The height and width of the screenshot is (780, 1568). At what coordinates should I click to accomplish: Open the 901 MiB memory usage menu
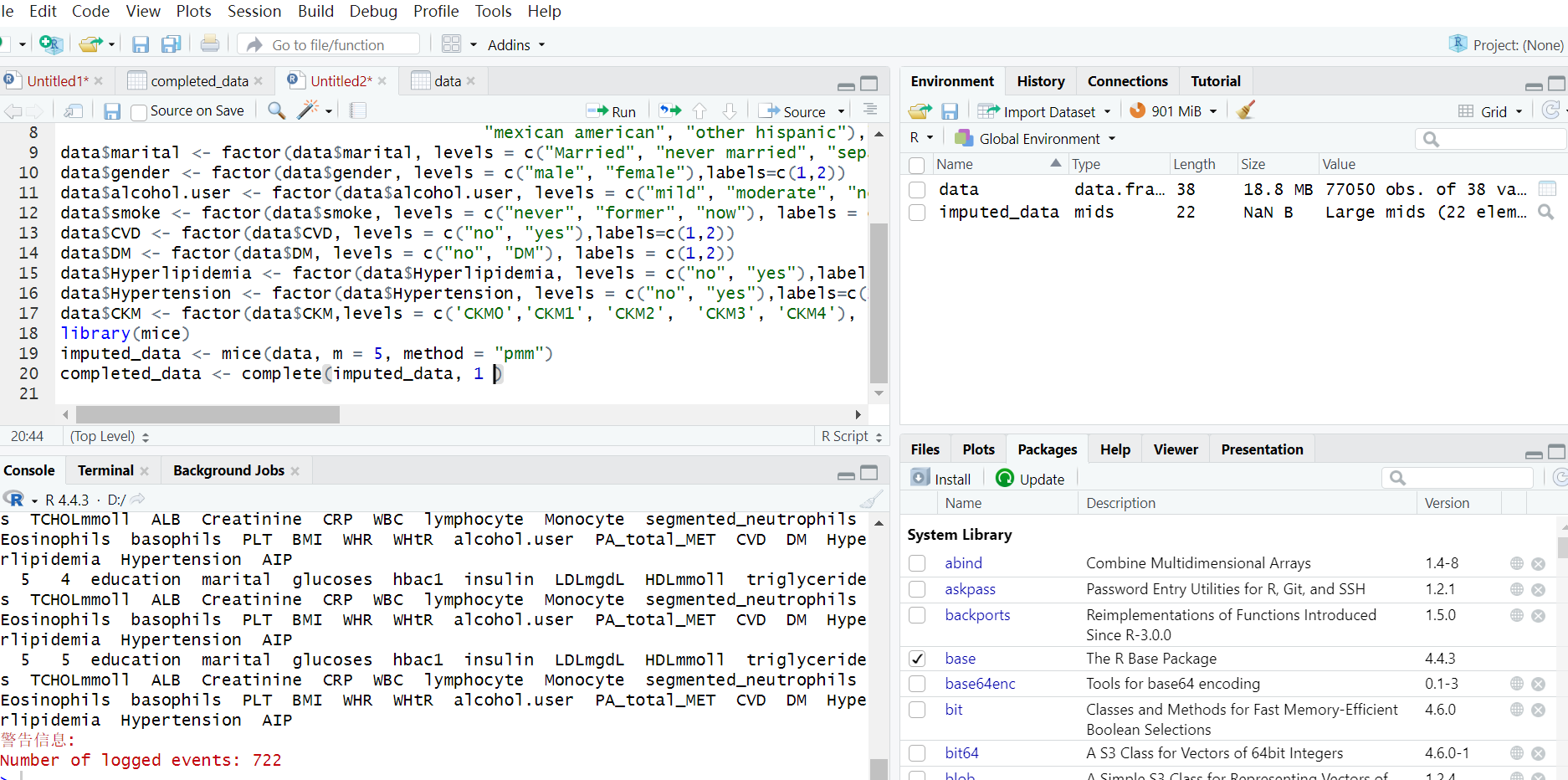1173,111
